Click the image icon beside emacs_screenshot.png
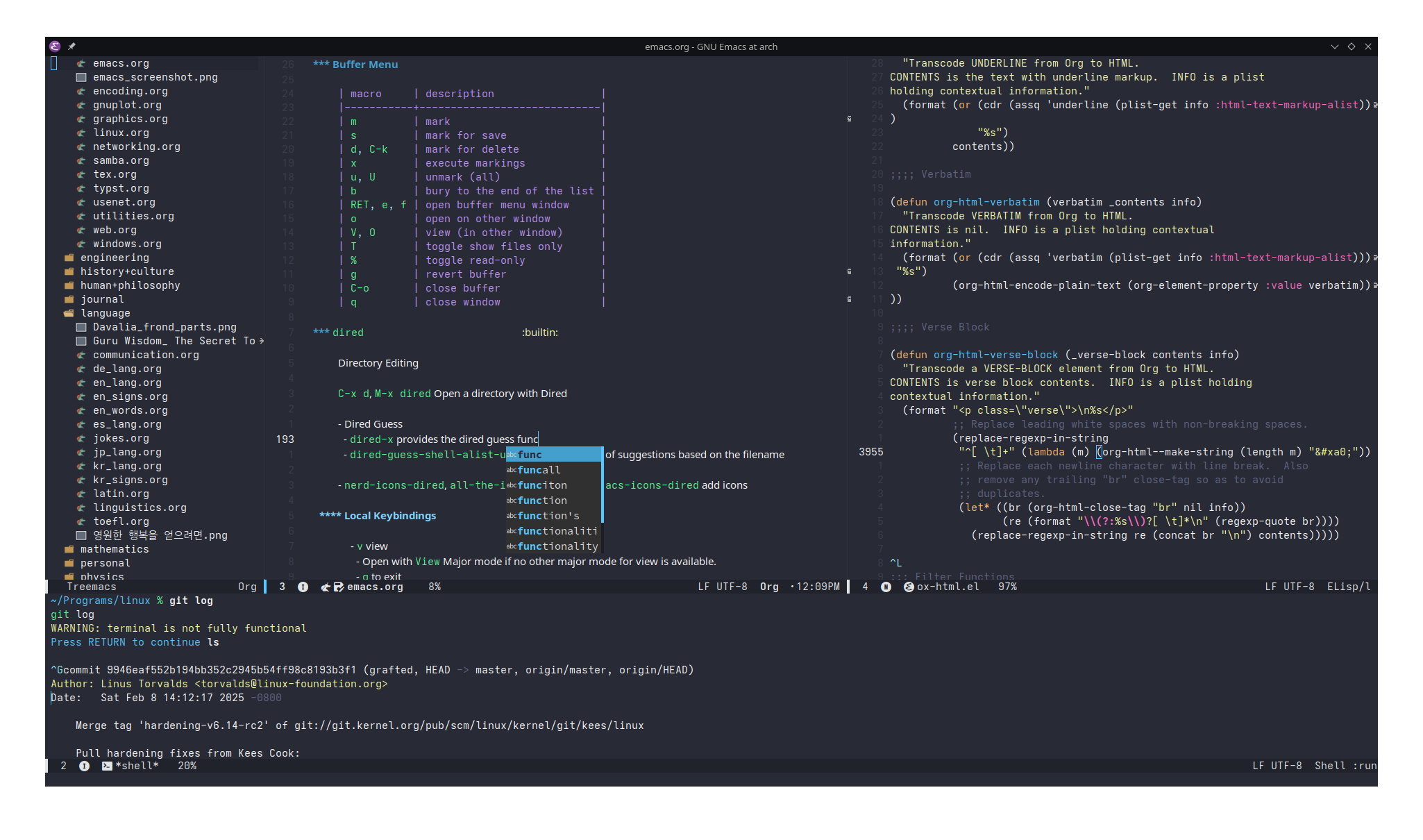The width and height of the screenshot is (1423, 840). (81, 77)
